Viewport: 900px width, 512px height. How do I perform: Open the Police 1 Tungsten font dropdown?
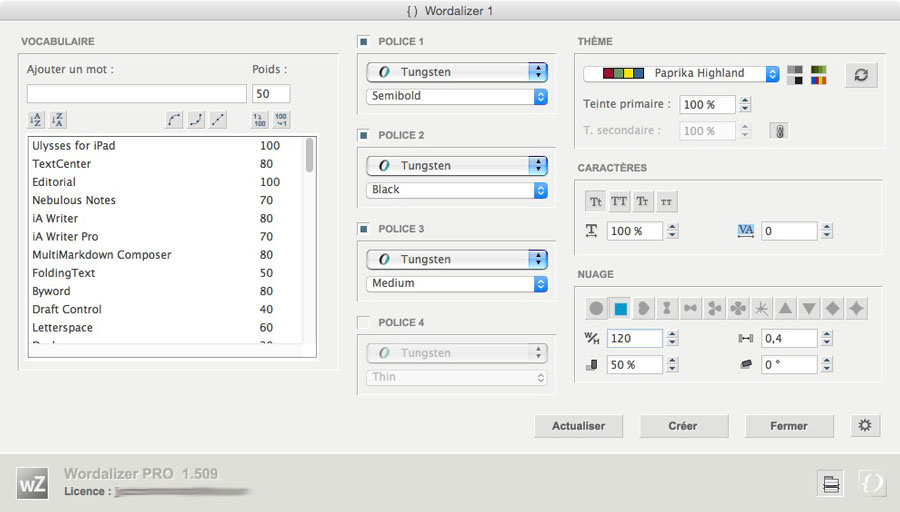point(457,72)
